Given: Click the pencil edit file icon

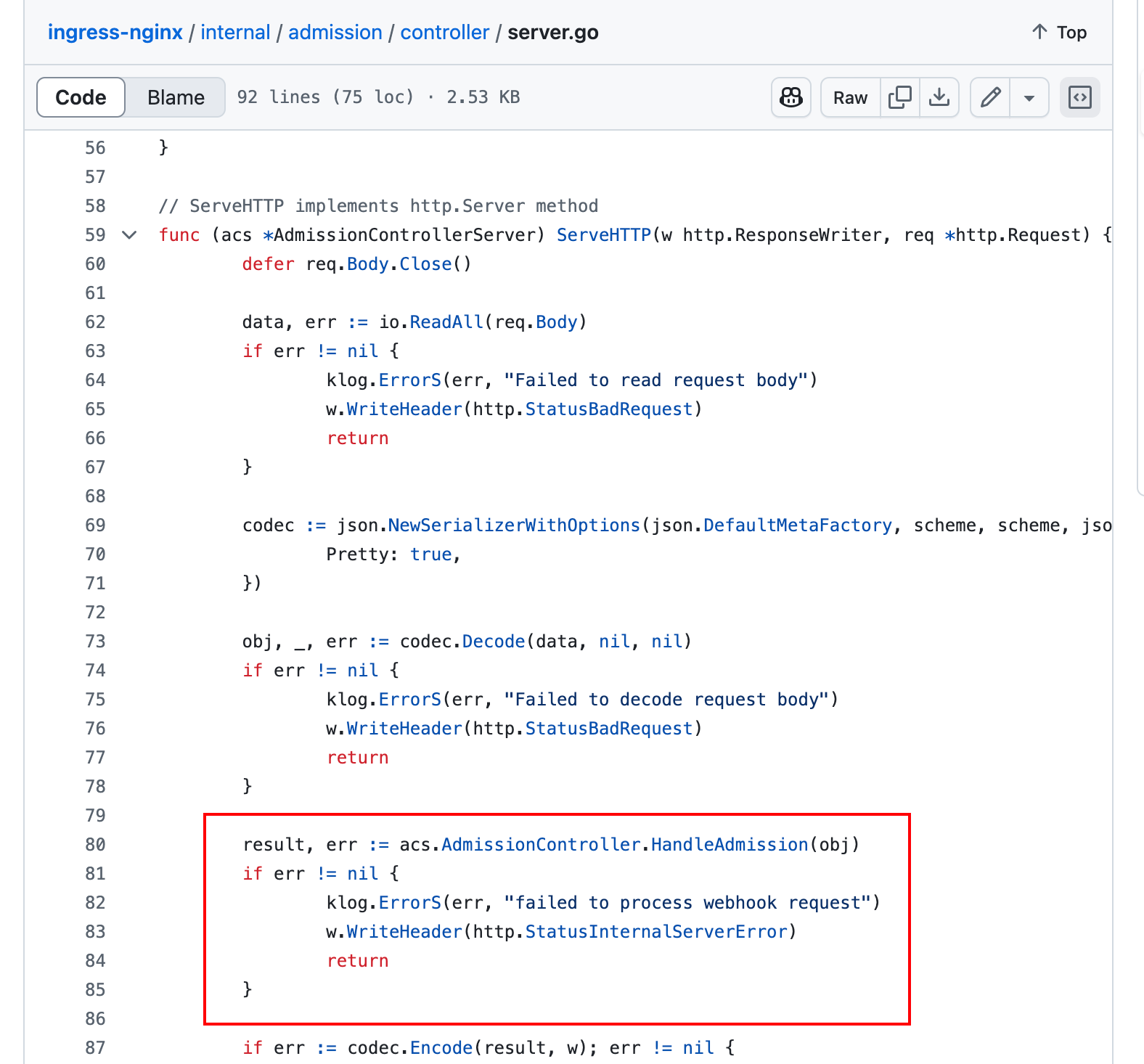Looking at the screenshot, I should tap(990, 97).
